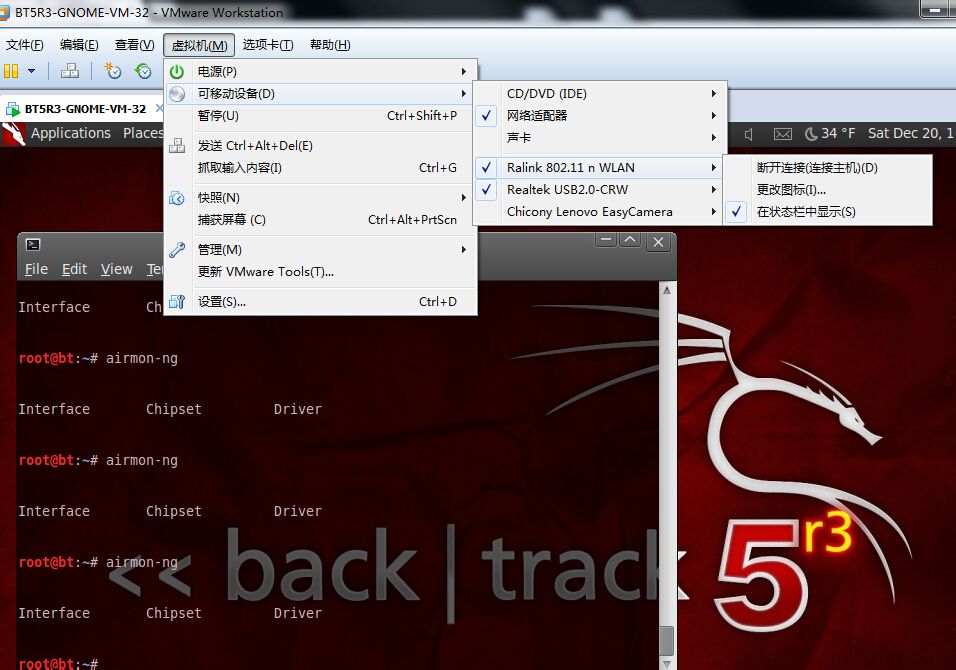Expand the 可移动设备(D) submenu
Image resolution: width=956 pixels, height=670 pixels.
[x=321, y=94]
